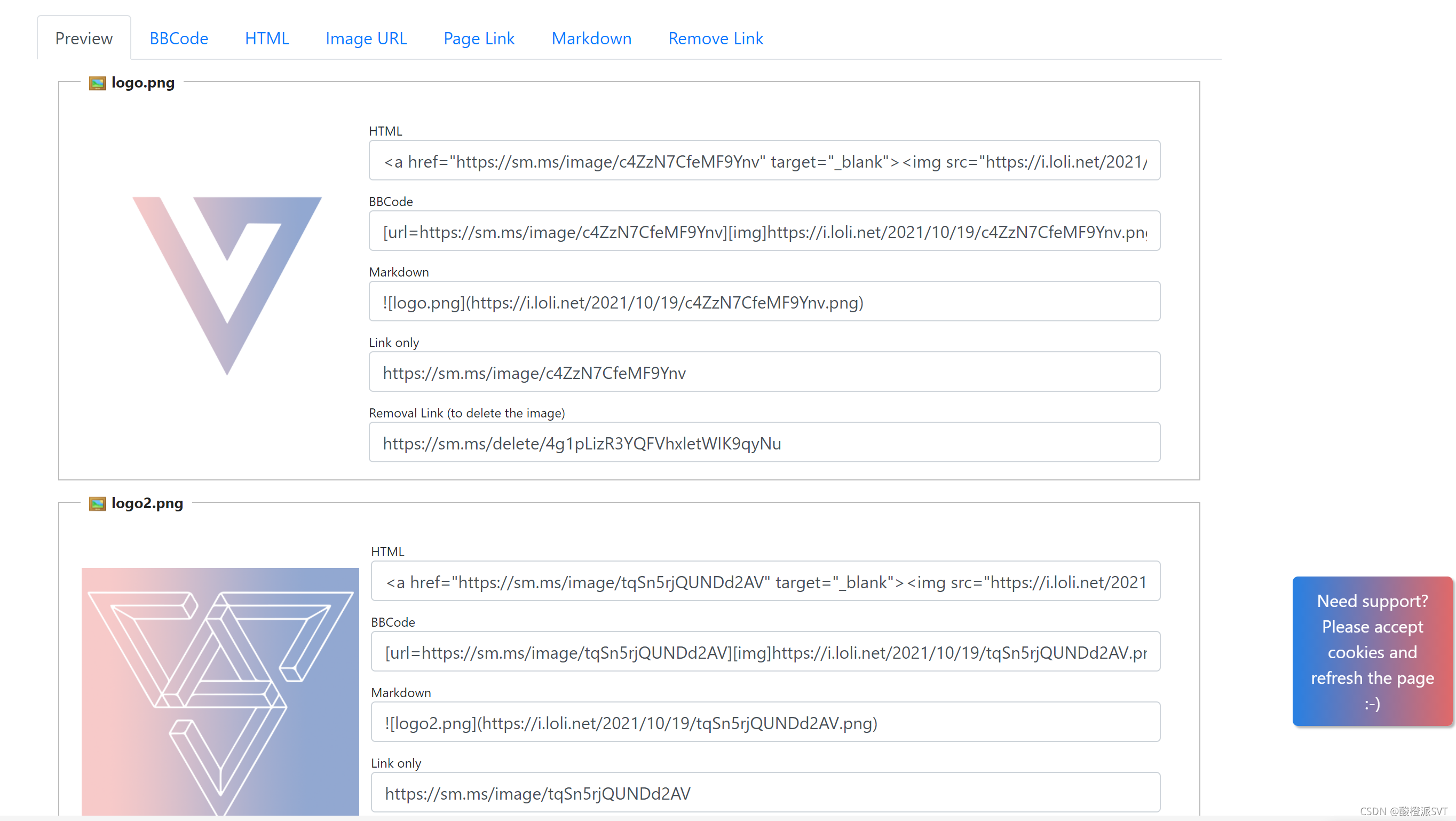This screenshot has height=821, width=1456.
Task: Click the logo.png Removal Link field
Action: coord(764,443)
